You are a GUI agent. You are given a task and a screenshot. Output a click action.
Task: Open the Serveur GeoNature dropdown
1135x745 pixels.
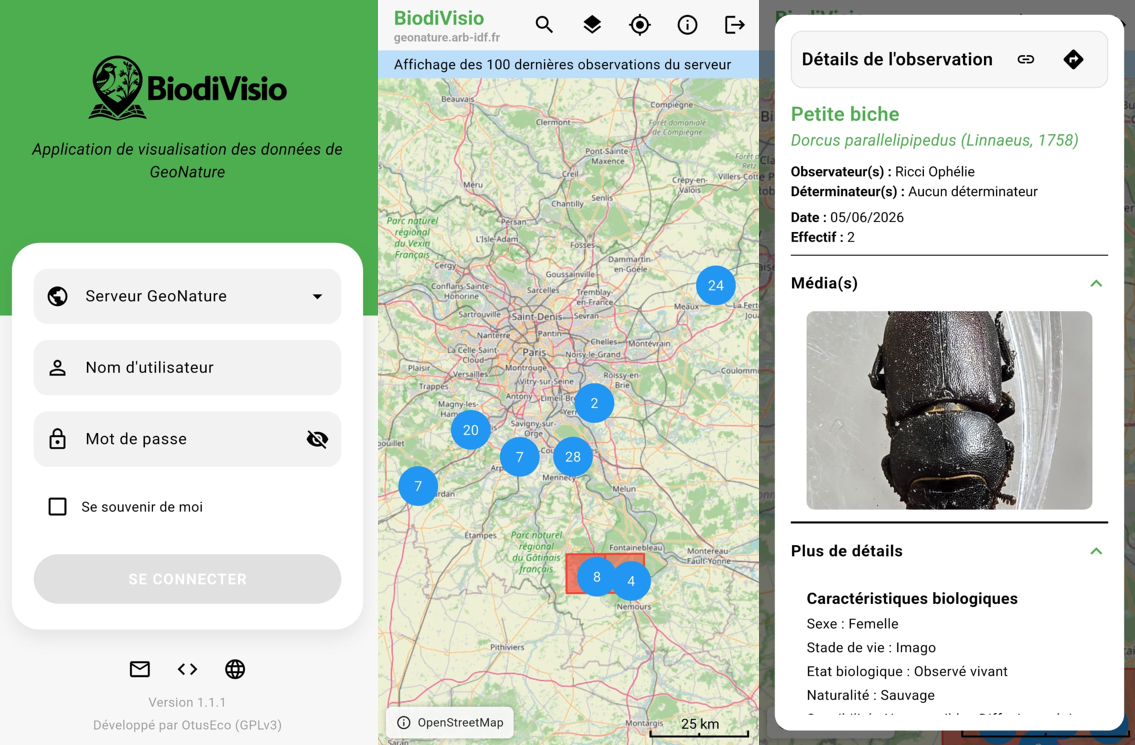(x=187, y=296)
